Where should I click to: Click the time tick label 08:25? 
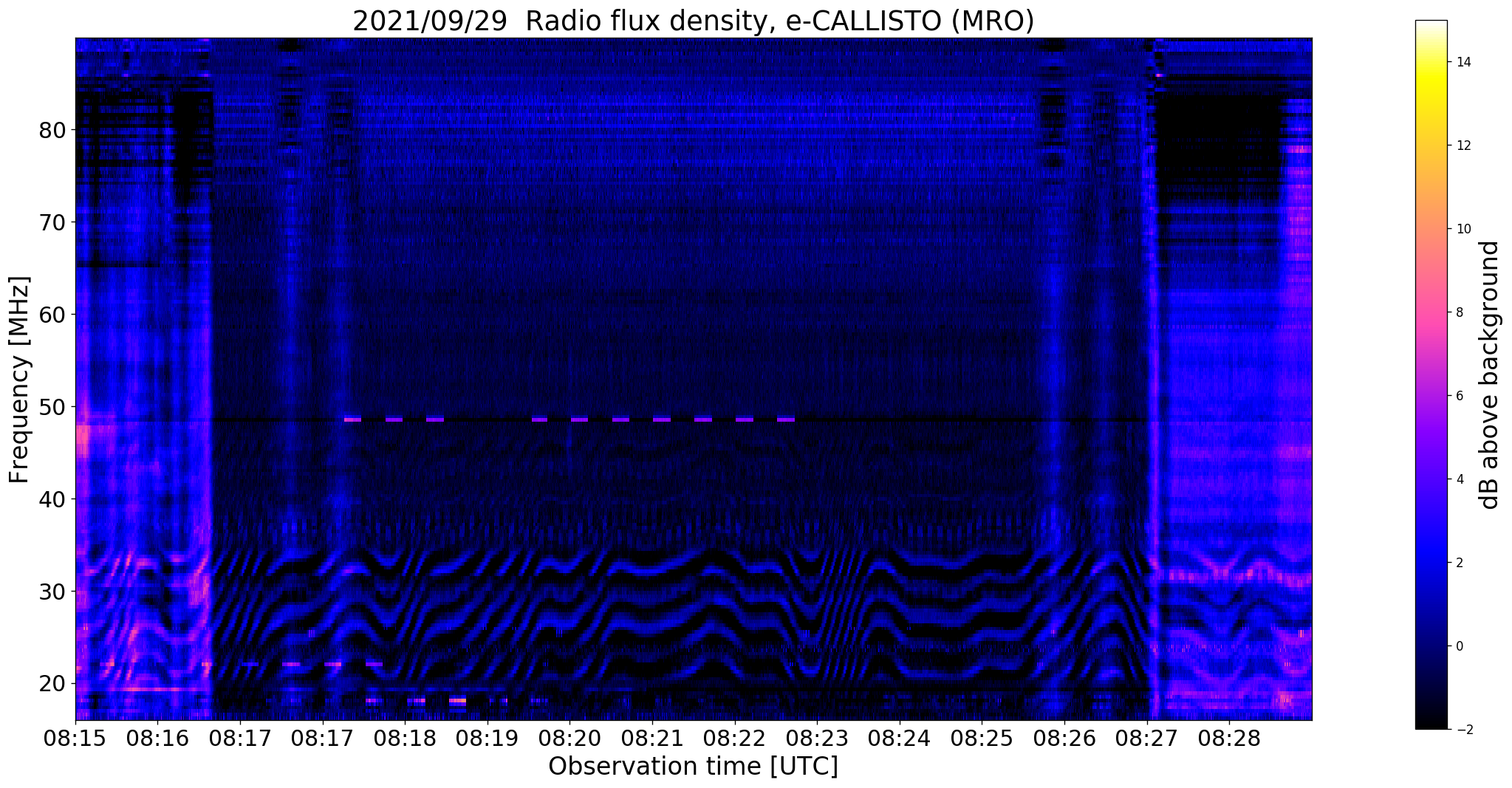(x=982, y=738)
